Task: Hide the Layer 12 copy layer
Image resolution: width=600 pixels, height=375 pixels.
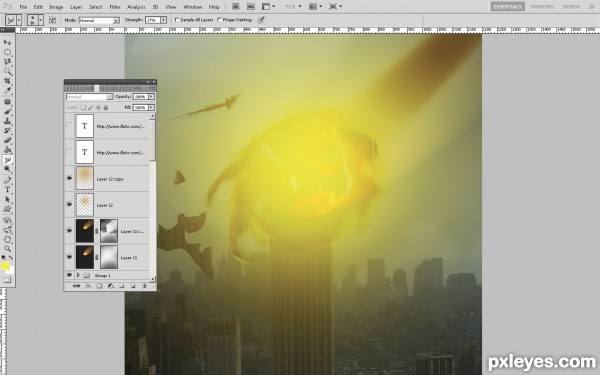Action: pyautogui.click(x=69, y=178)
